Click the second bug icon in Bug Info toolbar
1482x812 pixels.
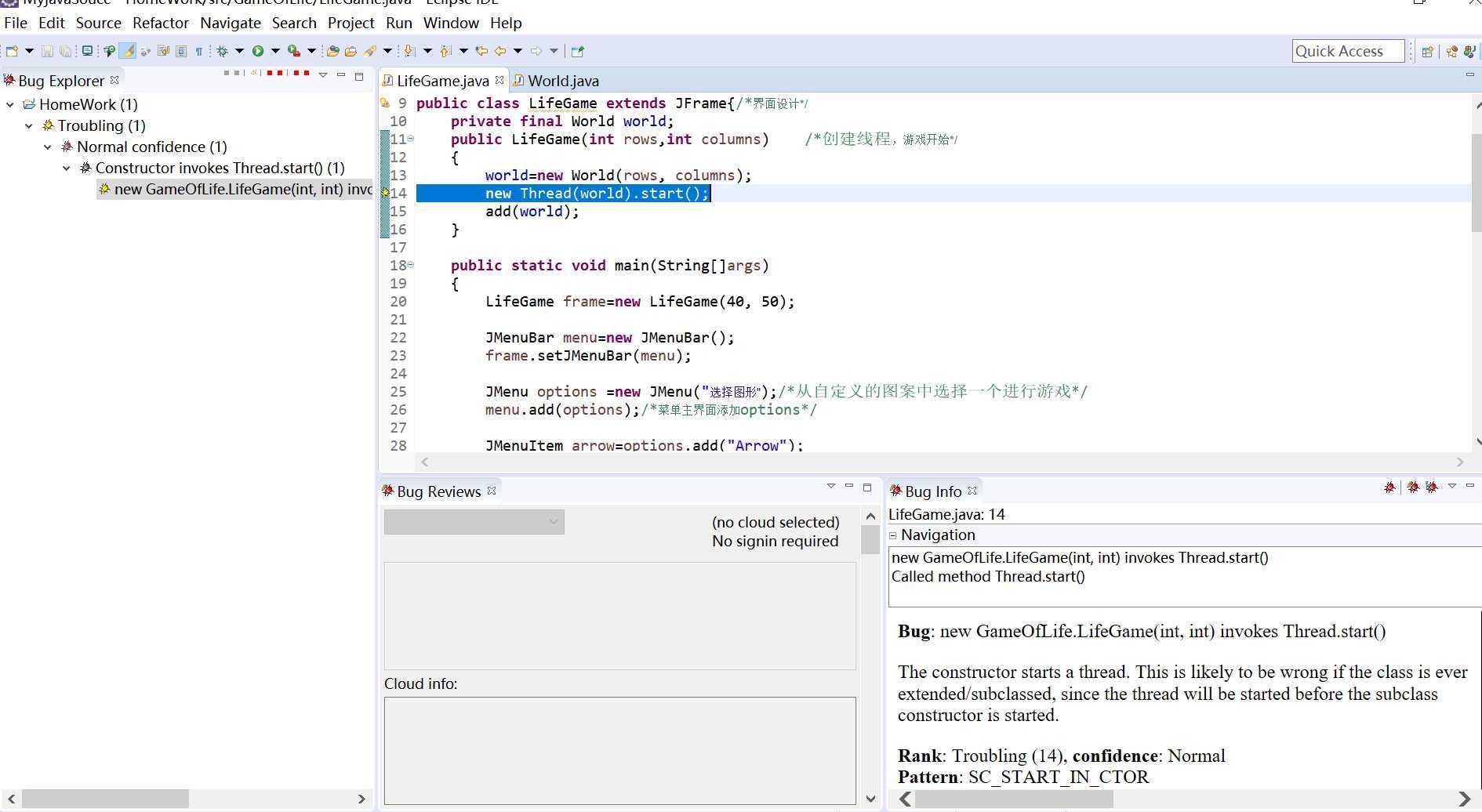coord(1413,488)
